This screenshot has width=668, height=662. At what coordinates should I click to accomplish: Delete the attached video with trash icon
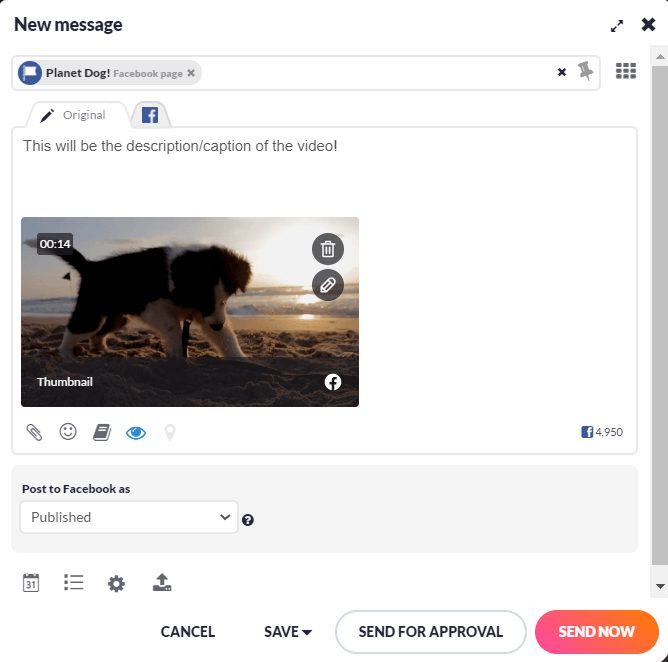click(328, 249)
